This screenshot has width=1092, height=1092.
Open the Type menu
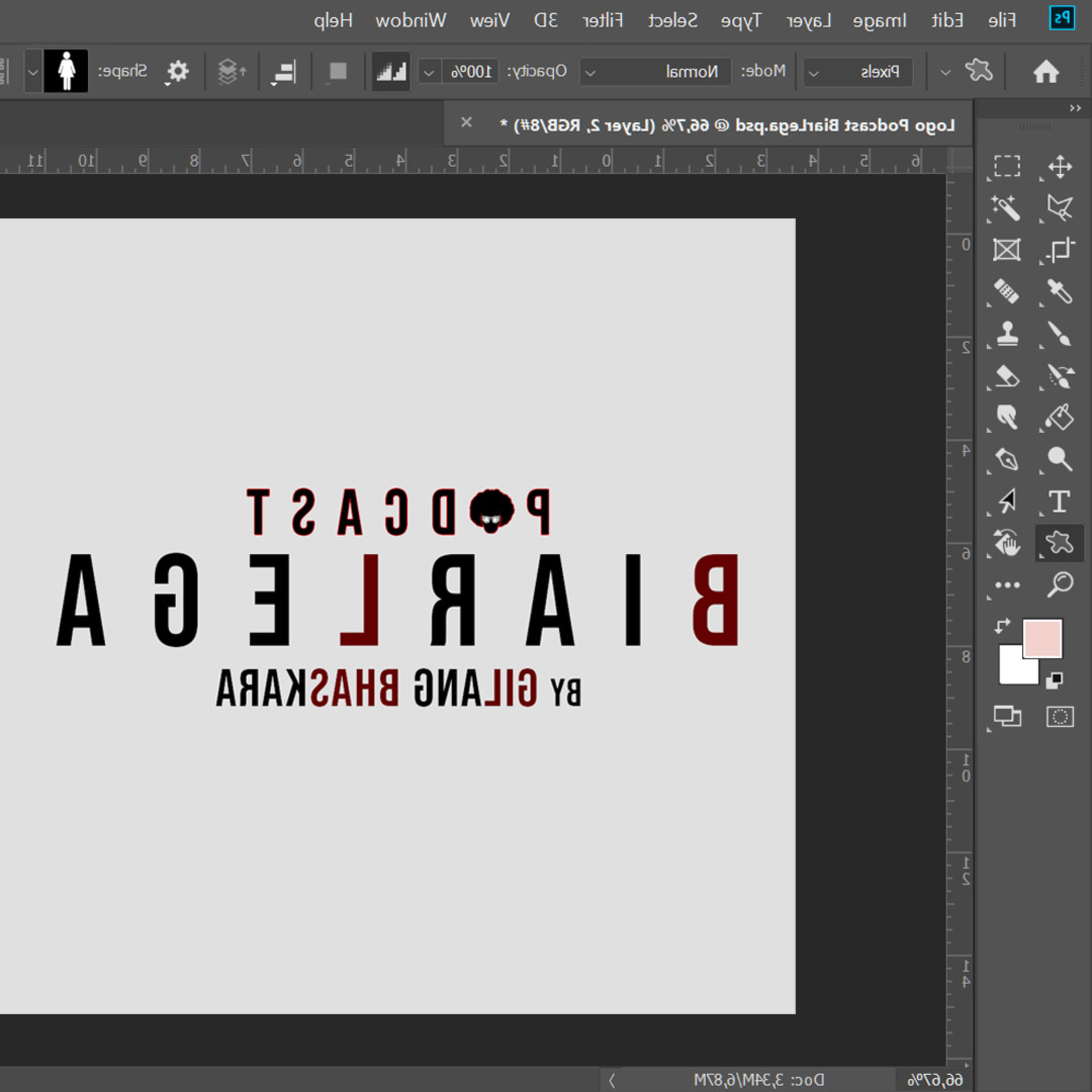[x=741, y=21]
